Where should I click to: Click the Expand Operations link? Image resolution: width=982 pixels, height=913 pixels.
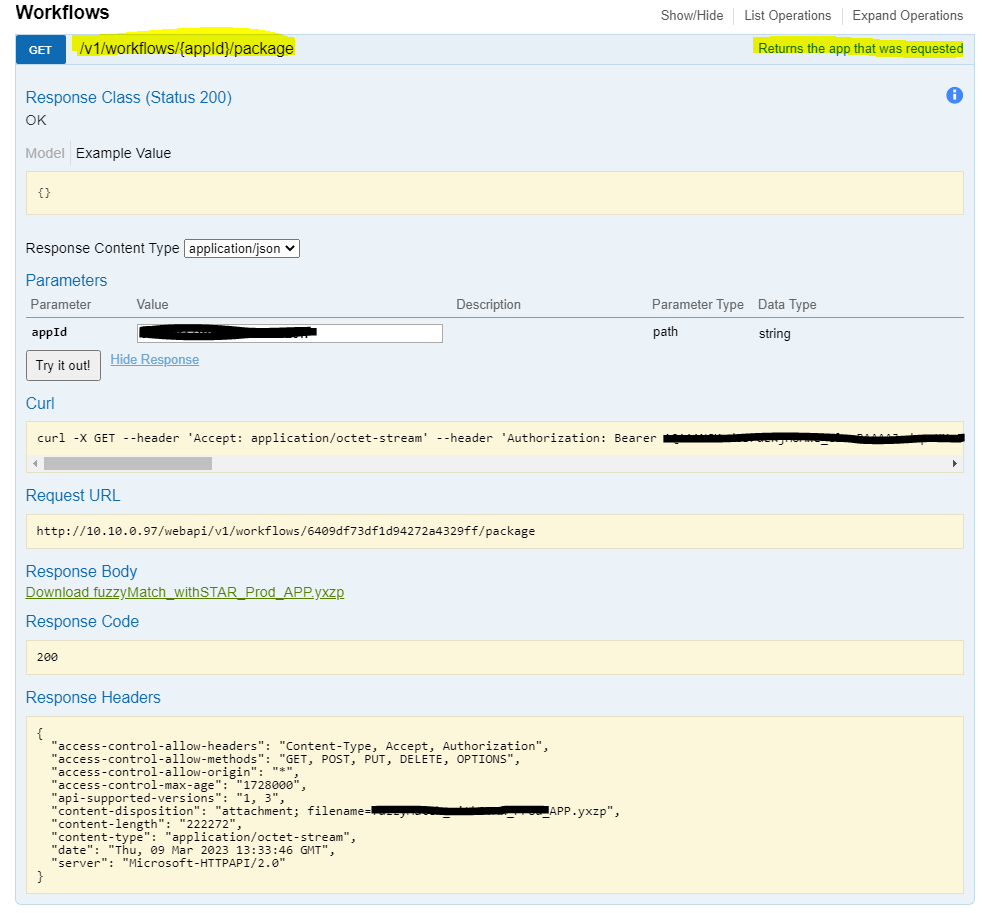click(907, 15)
